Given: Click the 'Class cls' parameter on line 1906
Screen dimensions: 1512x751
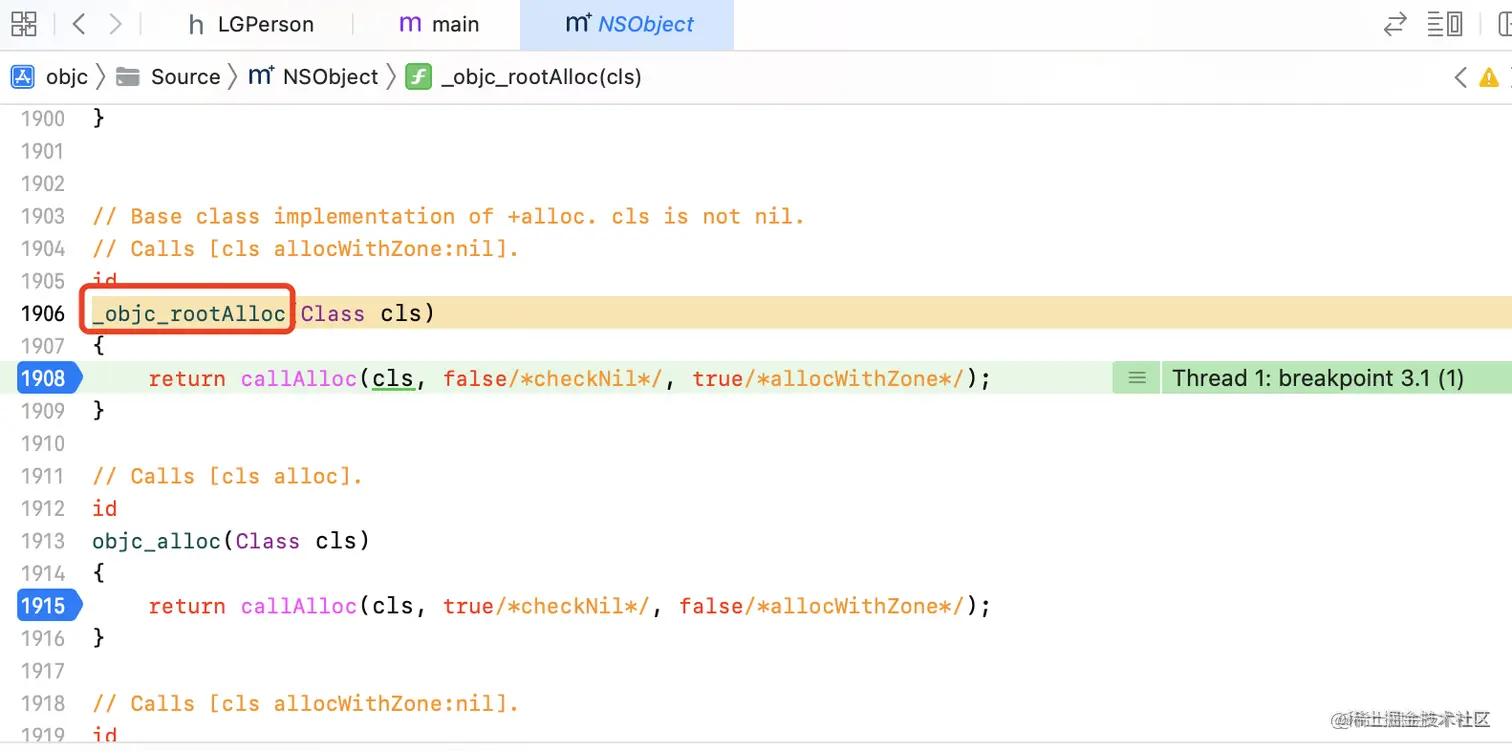Looking at the screenshot, I should [x=361, y=314].
